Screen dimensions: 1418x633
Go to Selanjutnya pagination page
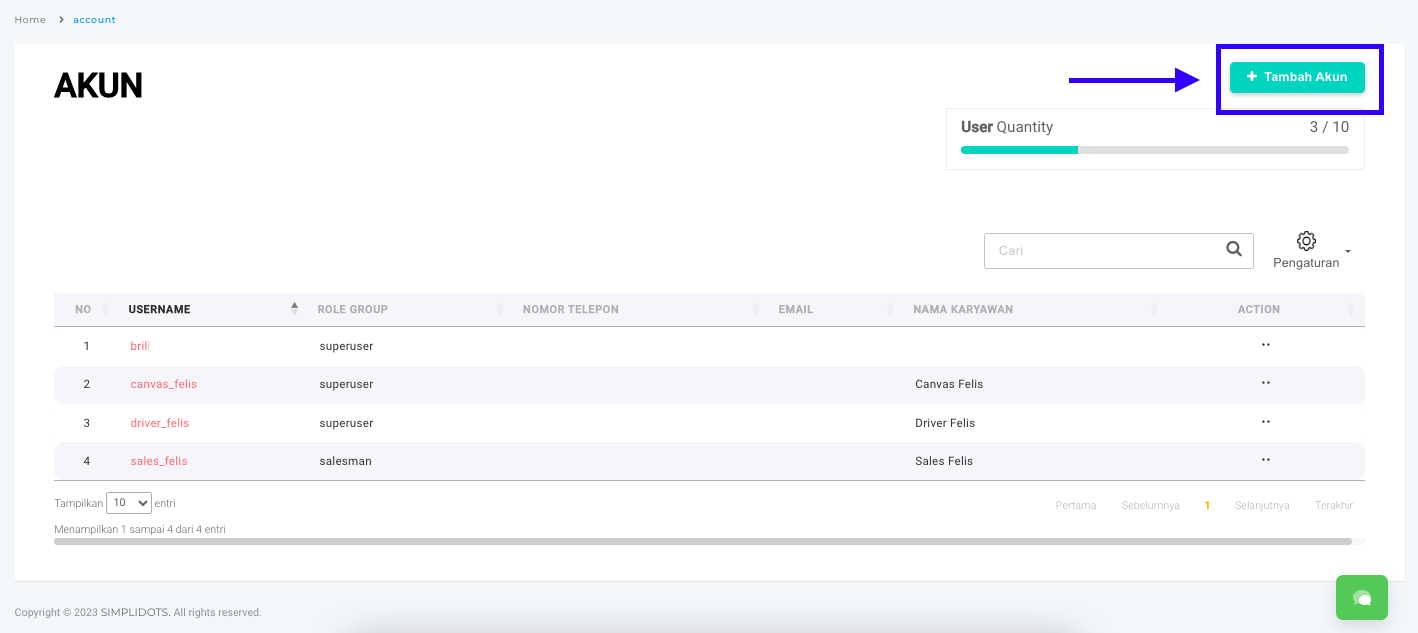[x=1261, y=506]
